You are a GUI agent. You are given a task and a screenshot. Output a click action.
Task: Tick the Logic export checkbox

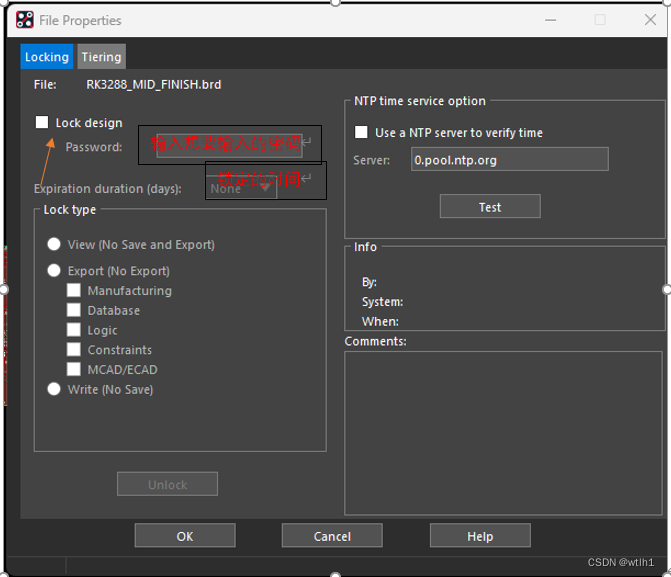[x=74, y=330]
